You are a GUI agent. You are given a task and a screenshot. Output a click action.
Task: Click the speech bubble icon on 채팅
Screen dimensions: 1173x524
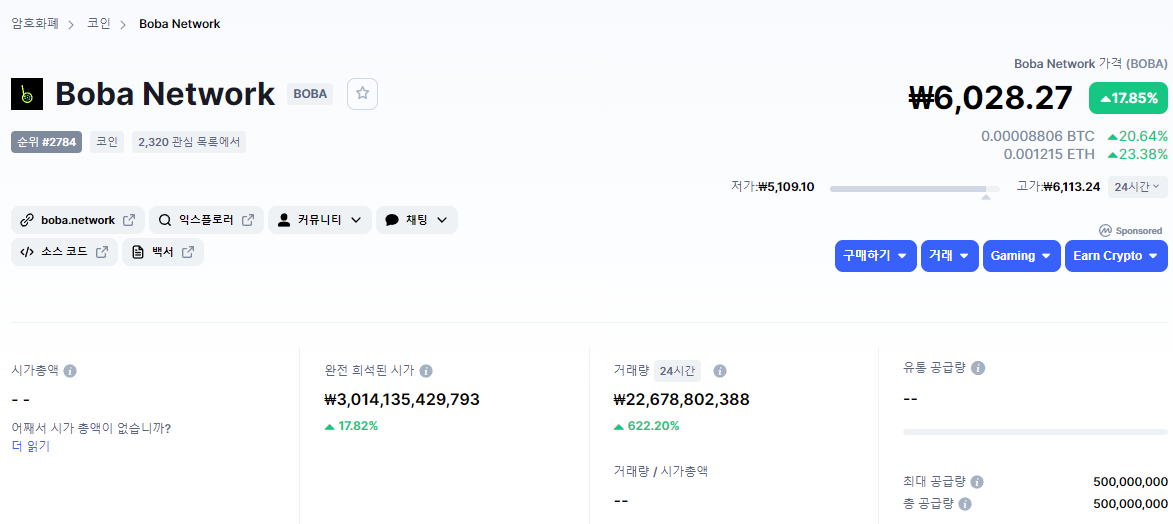tap(391, 220)
